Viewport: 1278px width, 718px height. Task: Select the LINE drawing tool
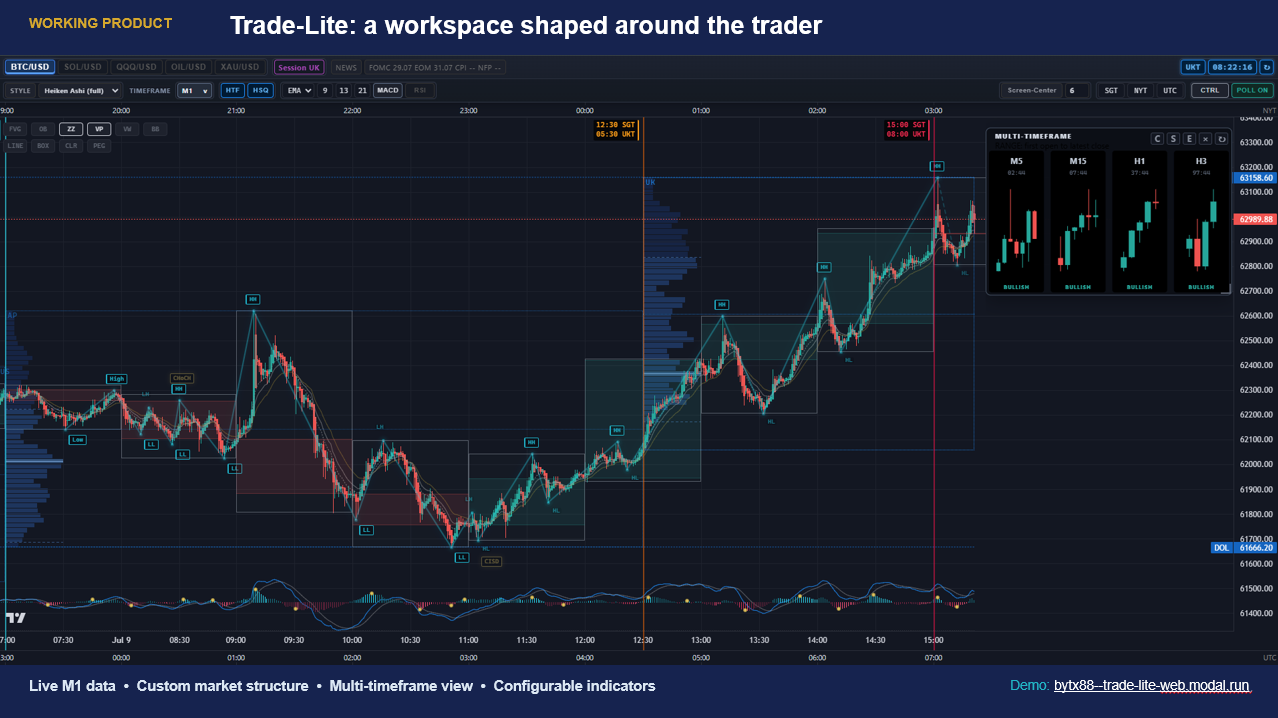tap(15, 145)
